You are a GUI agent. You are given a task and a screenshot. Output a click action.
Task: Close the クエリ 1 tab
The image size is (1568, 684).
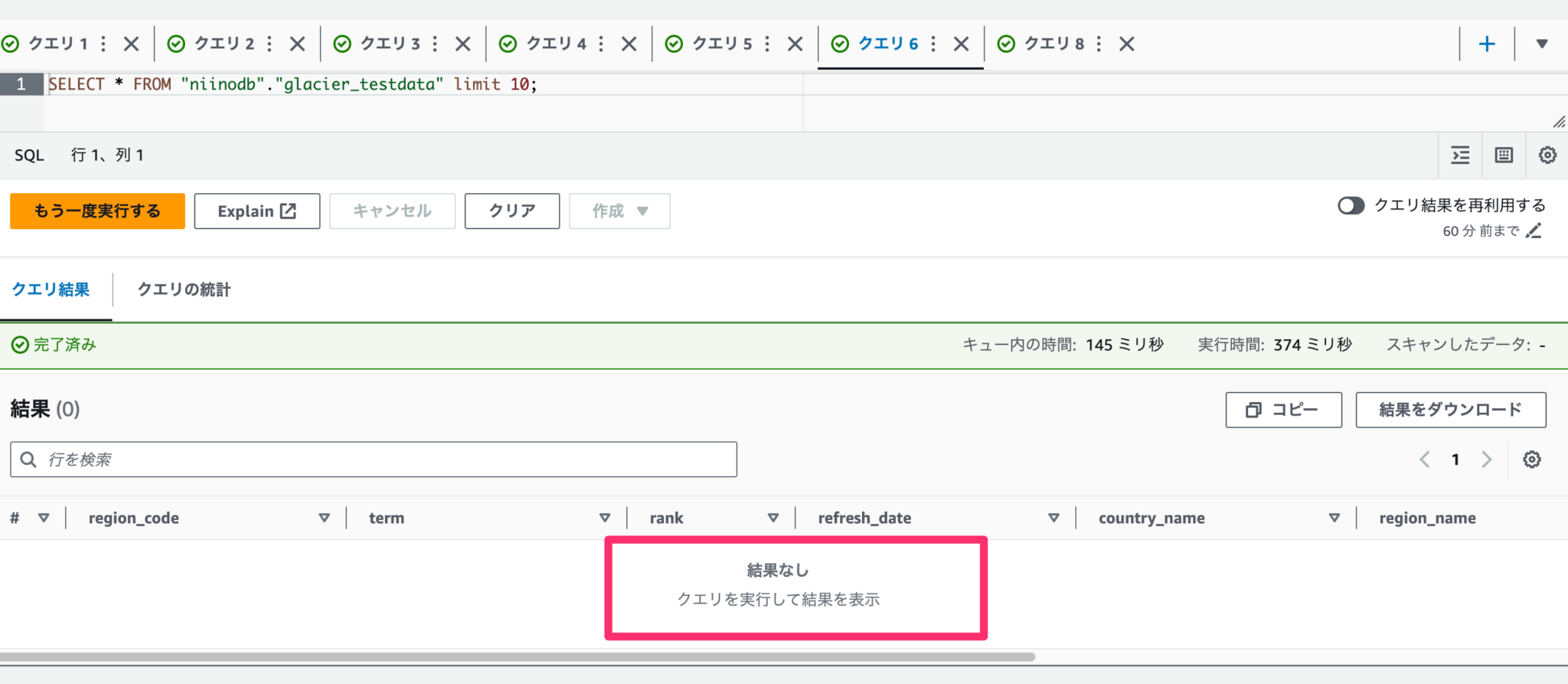click(x=132, y=44)
